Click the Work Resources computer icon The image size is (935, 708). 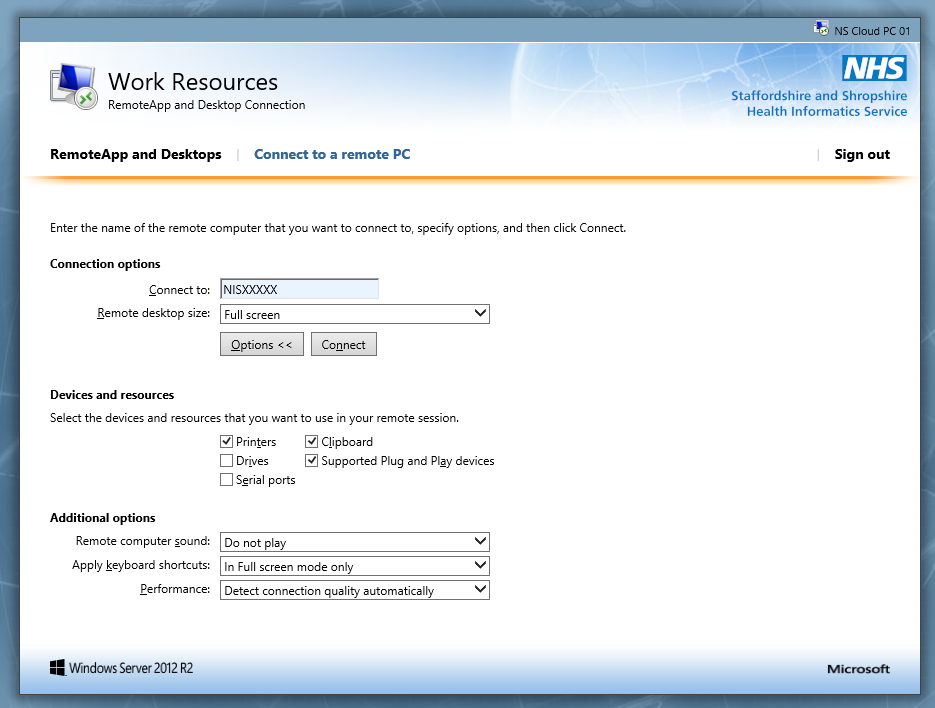pos(73,87)
